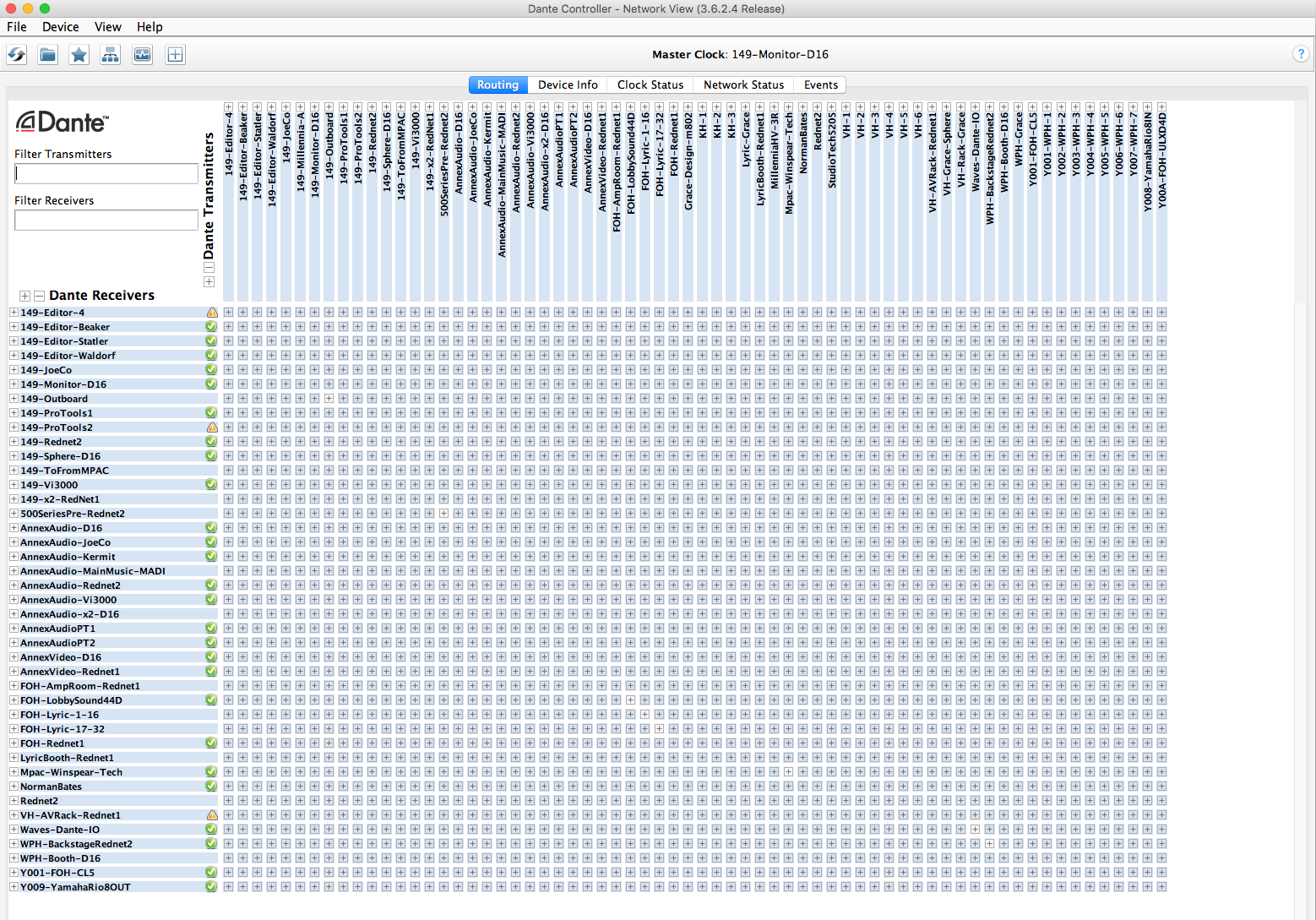Collapse all Dante Transmitters with minus button
Image resolution: width=1316 pixels, height=920 pixels.
click(x=209, y=268)
